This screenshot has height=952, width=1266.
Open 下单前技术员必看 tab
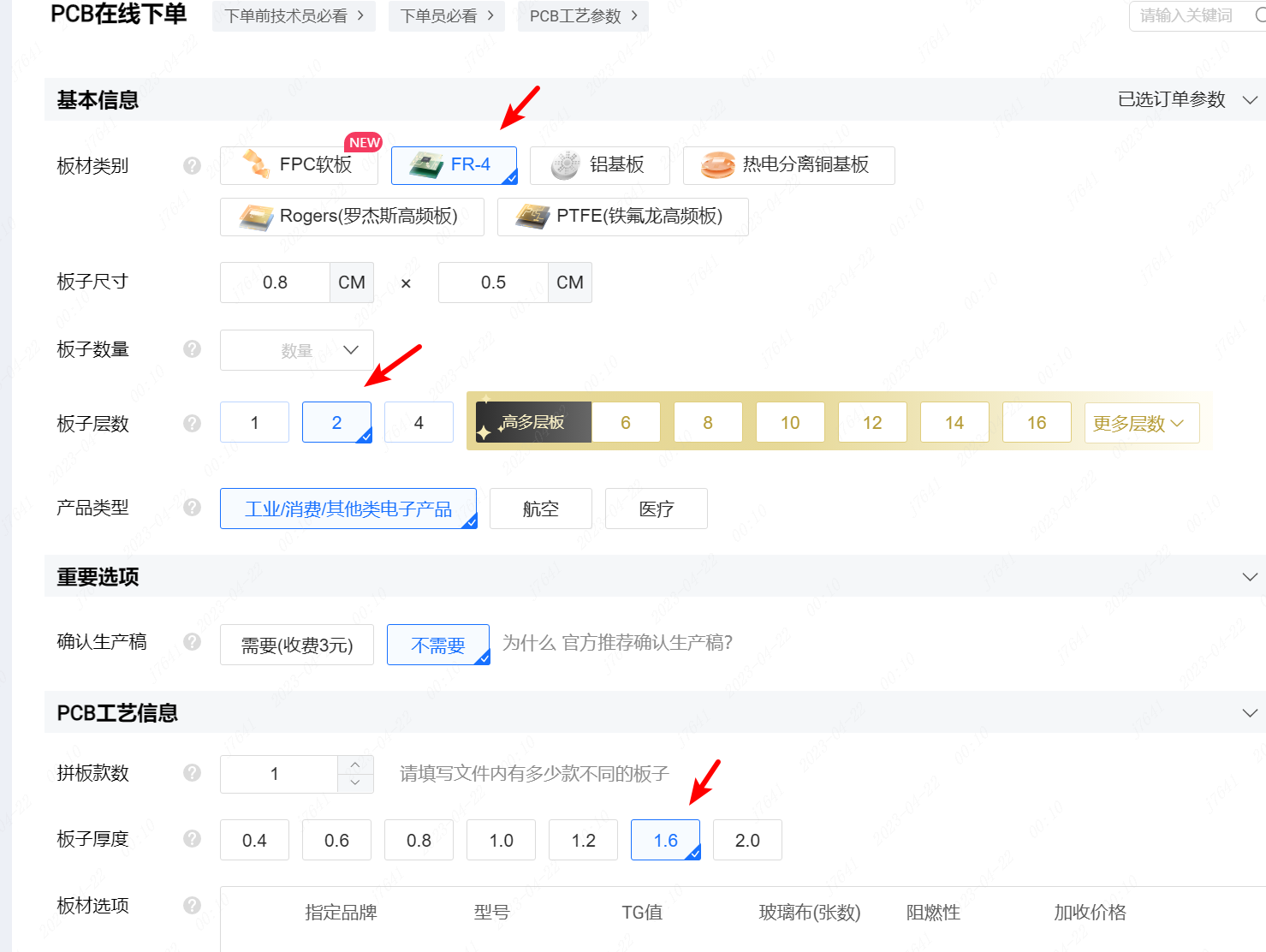[x=294, y=16]
